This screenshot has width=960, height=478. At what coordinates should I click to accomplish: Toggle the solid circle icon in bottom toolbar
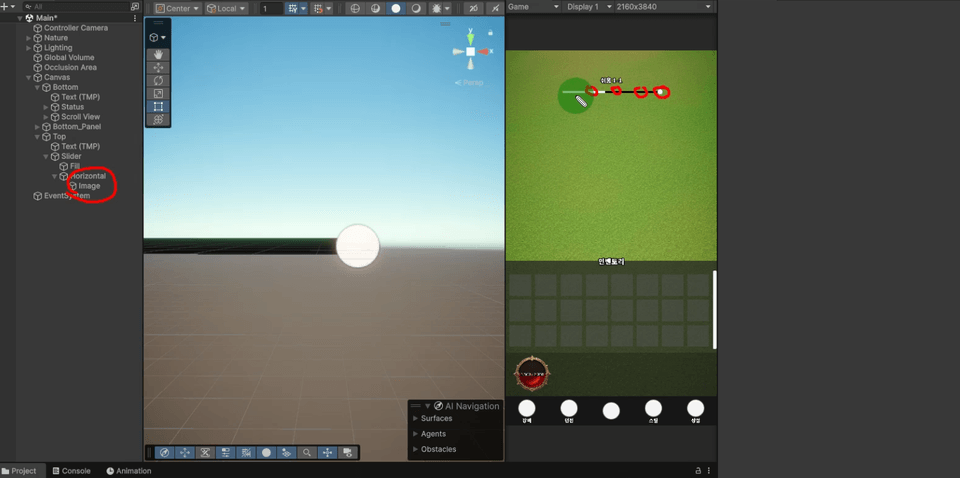click(266, 452)
